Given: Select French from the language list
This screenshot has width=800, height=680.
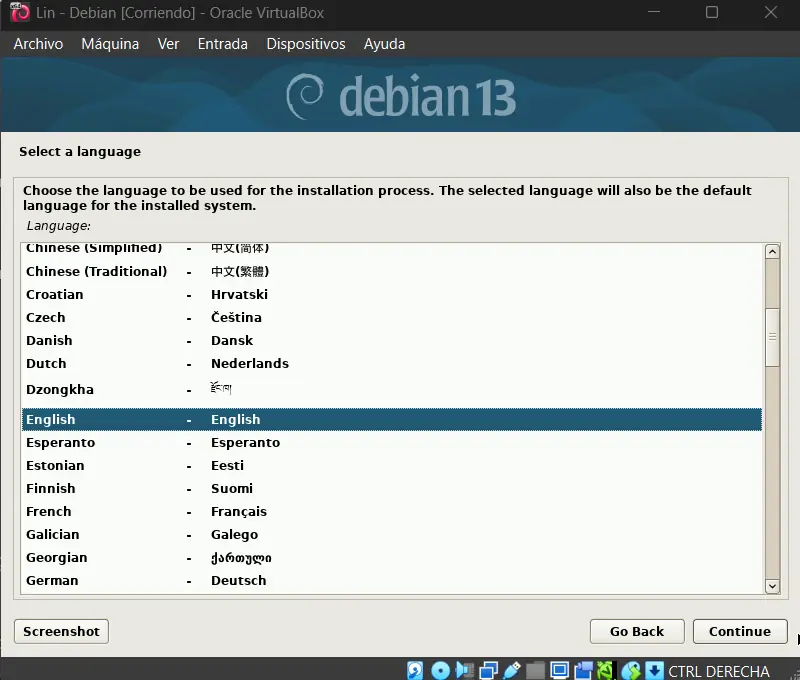Looking at the screenshot, I should coord(49,511).
